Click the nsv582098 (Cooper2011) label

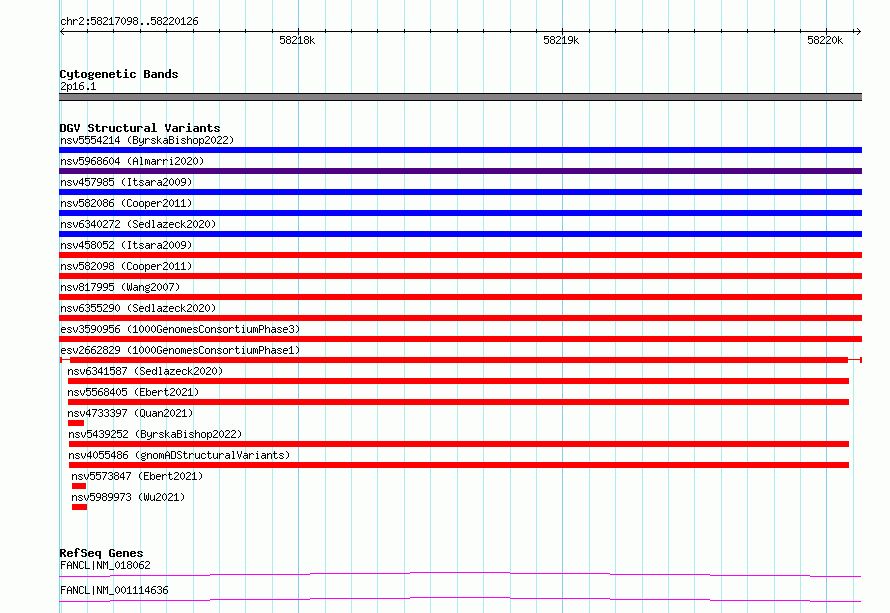[126, 266]
